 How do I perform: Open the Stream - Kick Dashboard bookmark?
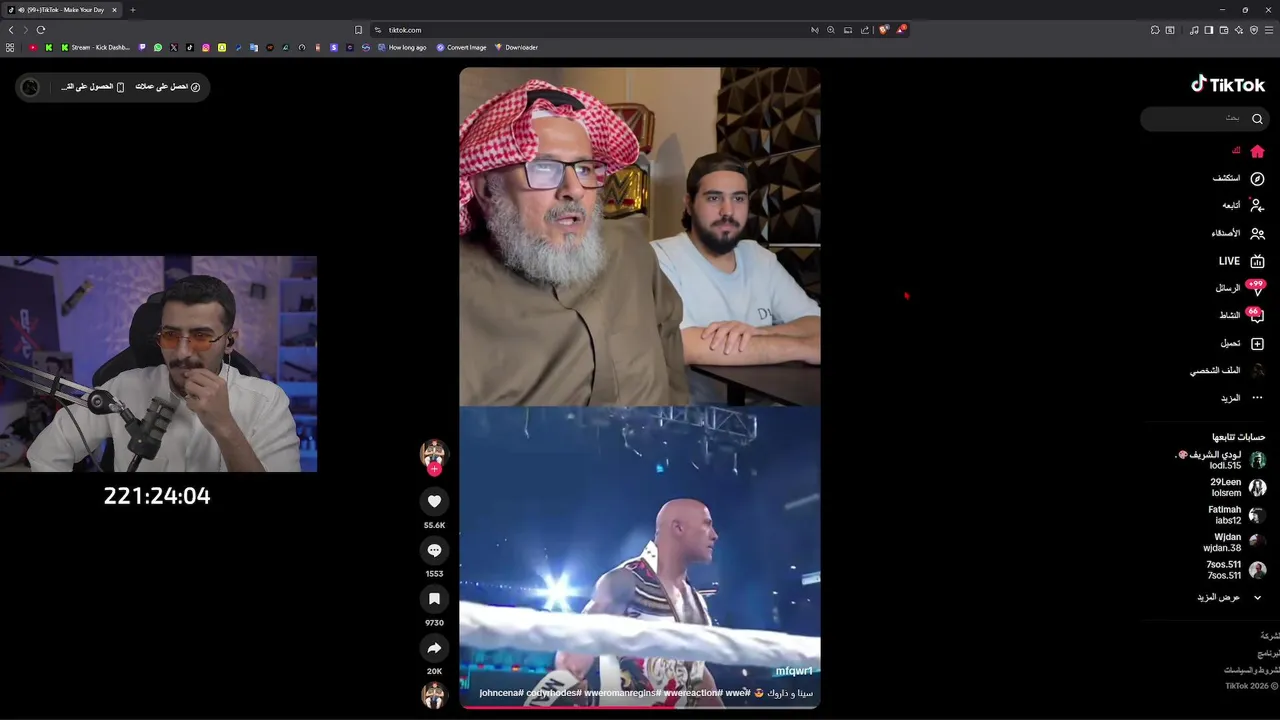96,47
